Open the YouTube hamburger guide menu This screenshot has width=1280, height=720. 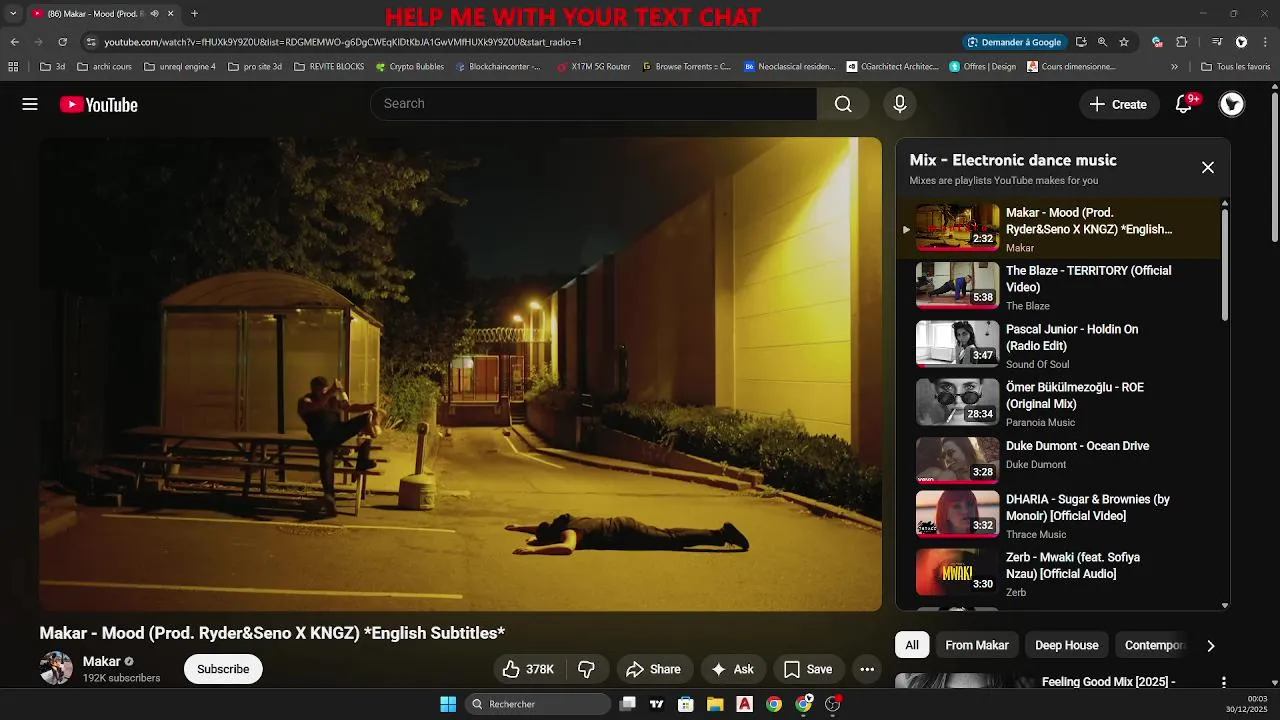click(x=30, y=104)
